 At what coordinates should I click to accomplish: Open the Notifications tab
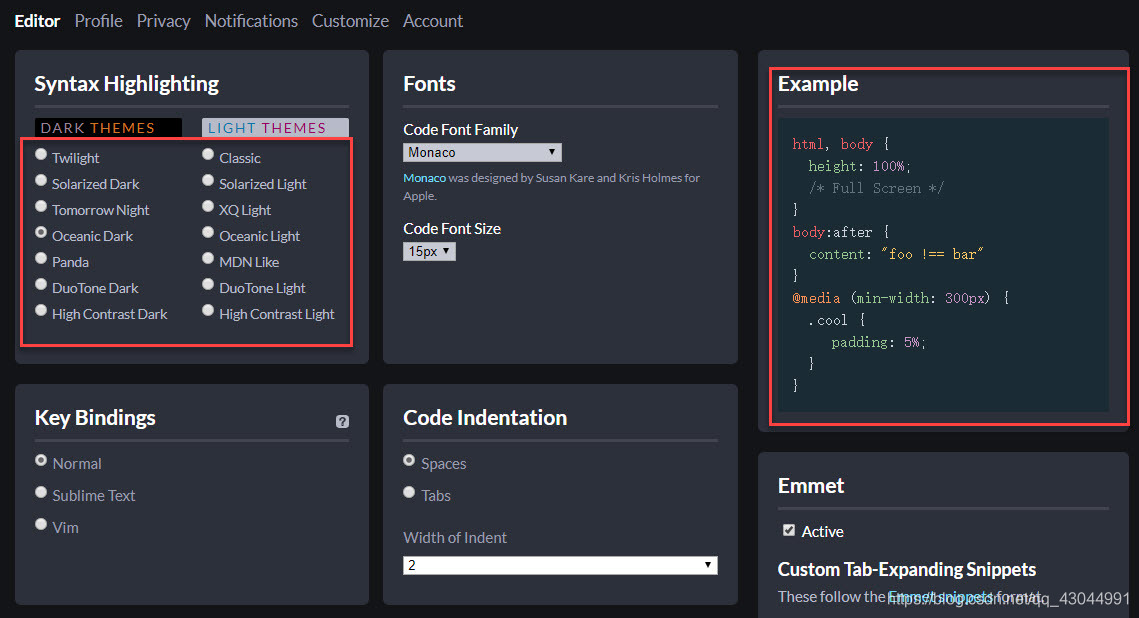[251, 21]
